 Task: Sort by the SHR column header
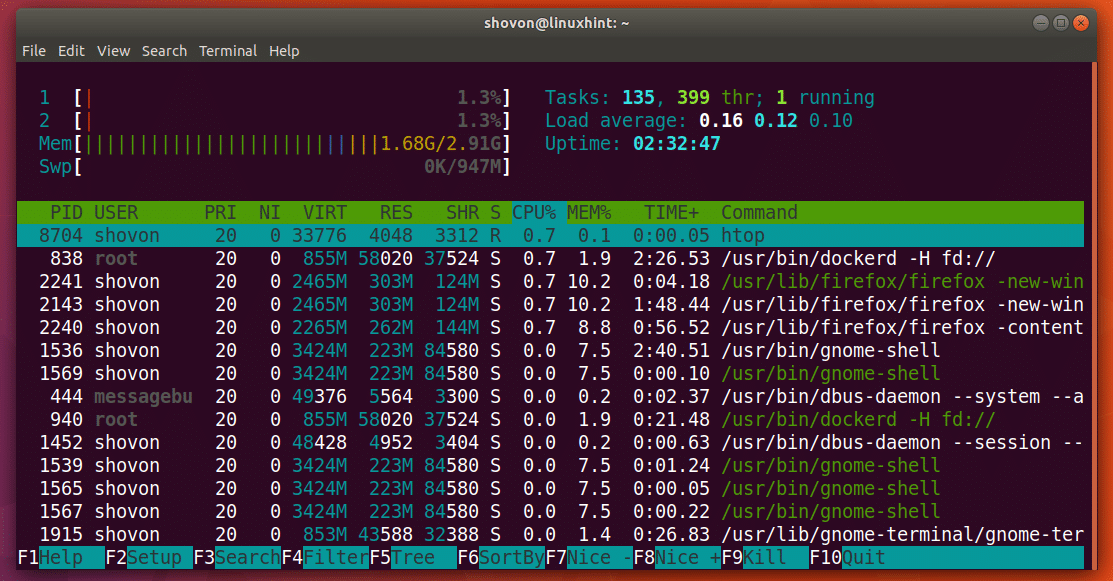[462, 212]
